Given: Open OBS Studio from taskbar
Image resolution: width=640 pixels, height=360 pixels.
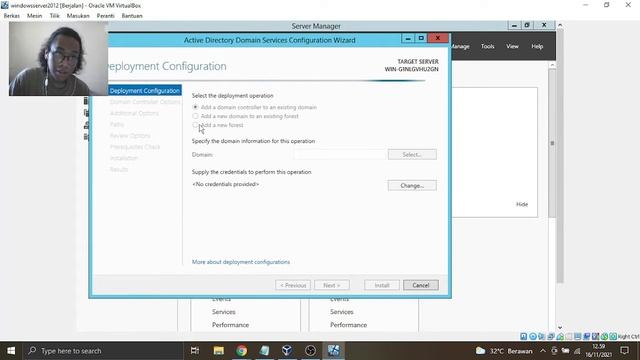Looking at the screenshot, I should [x=310, y=351].
